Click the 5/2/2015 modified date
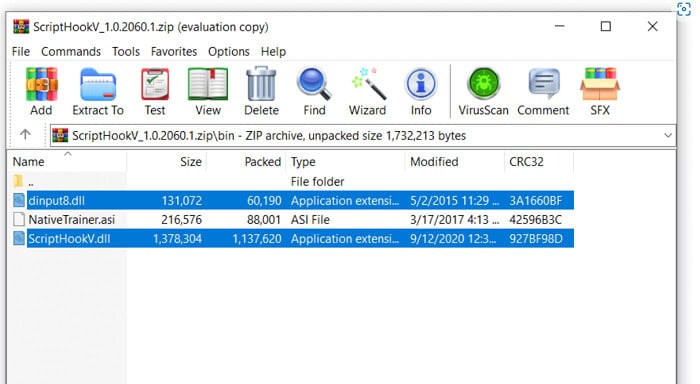Screen dimensions: 700x384 tap(454, 200)
